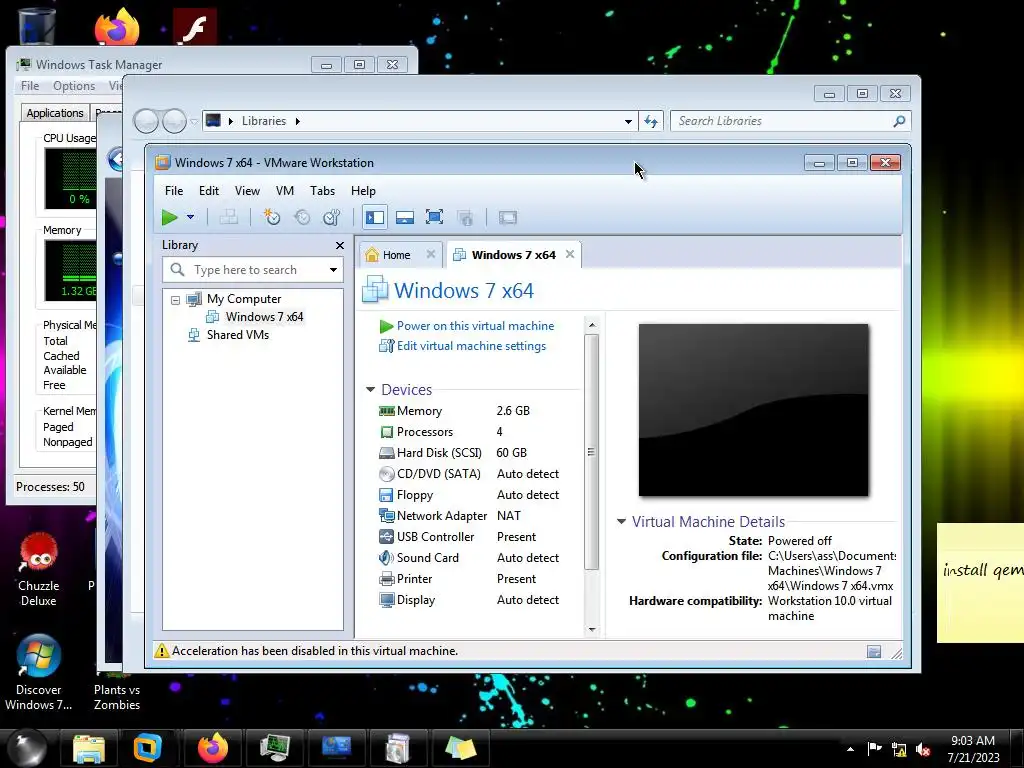Viewport: 1024px width, 768px height.
Task: Open the File menu in VMware Workstation
Action: (x=174, y=191)
